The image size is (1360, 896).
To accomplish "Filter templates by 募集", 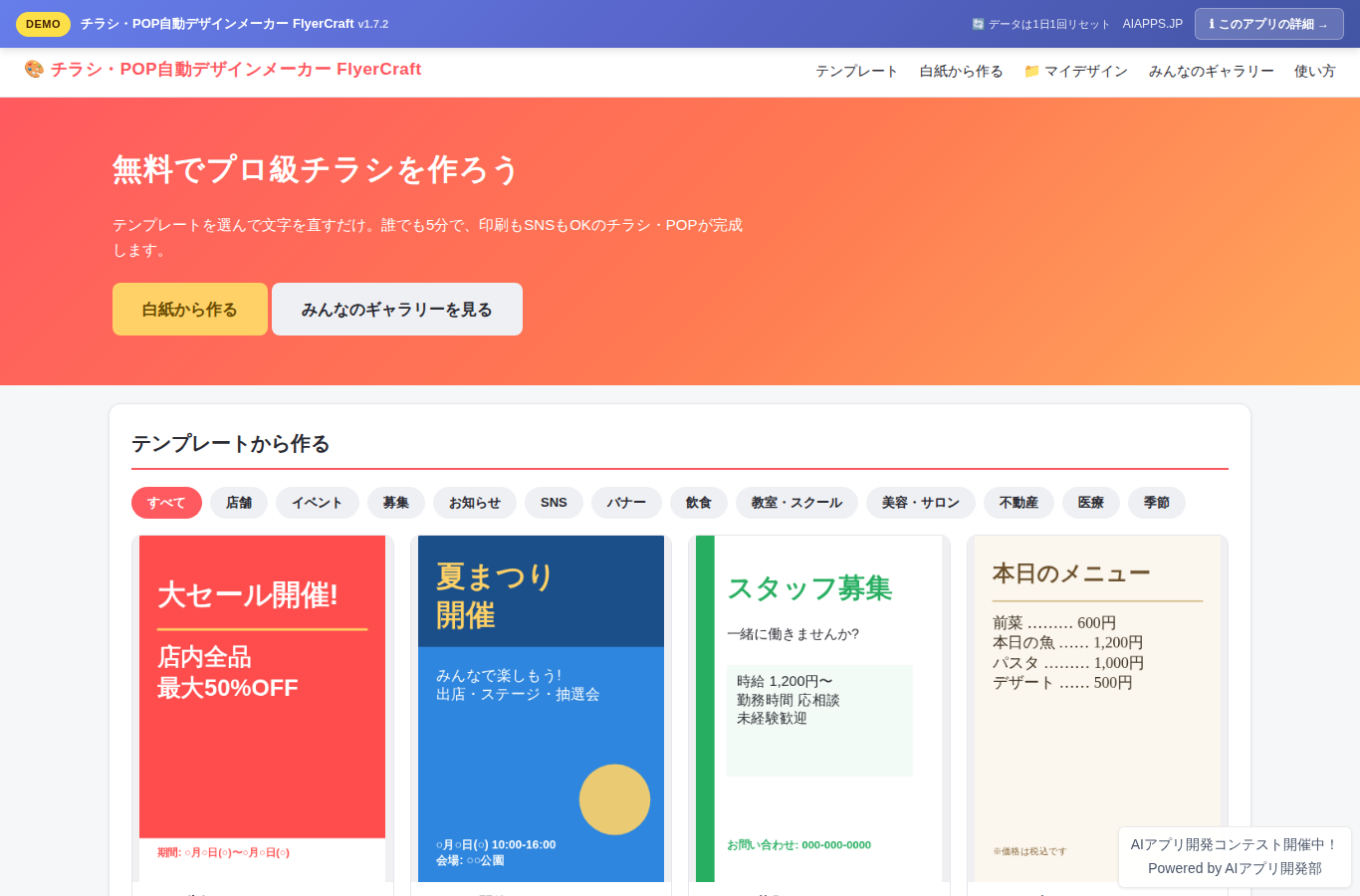I will coord(396,503).
